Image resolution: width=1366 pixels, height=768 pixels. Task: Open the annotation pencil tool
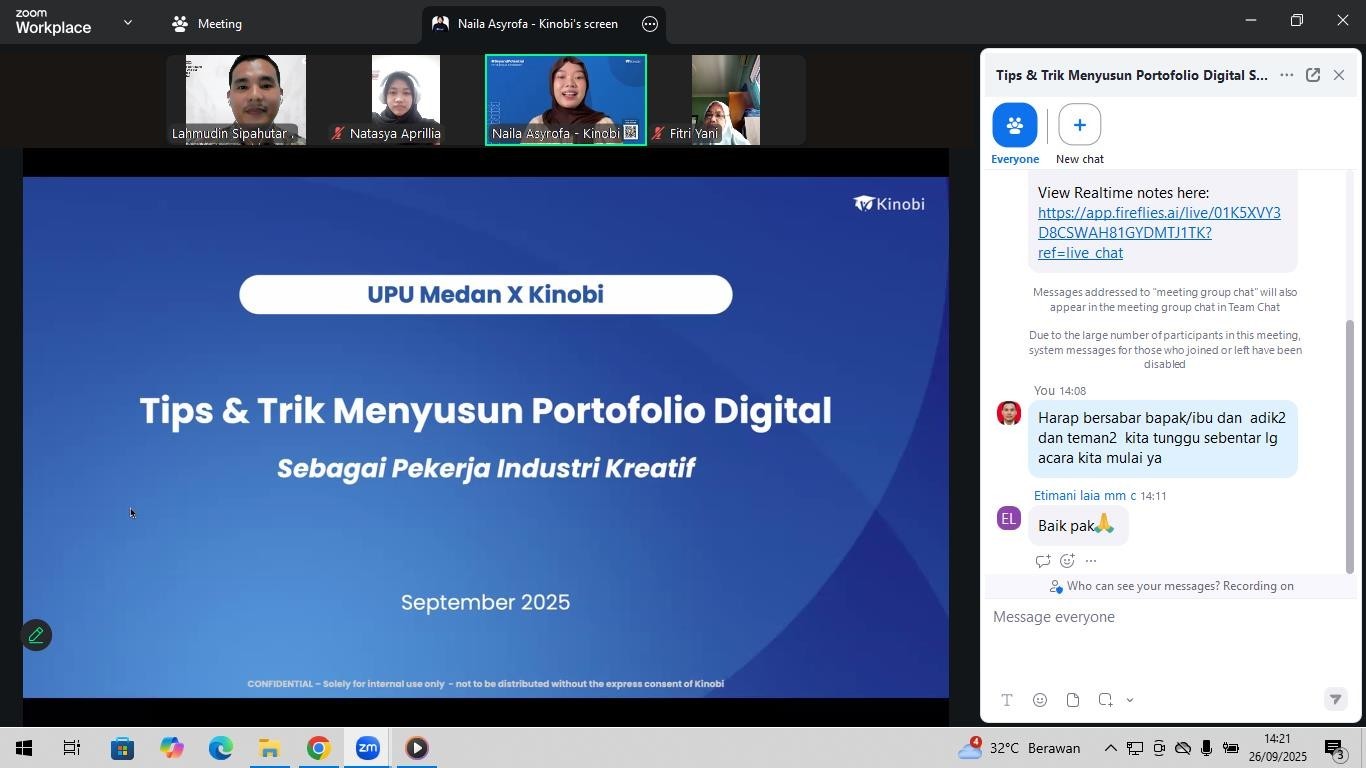tap(36, 635)
